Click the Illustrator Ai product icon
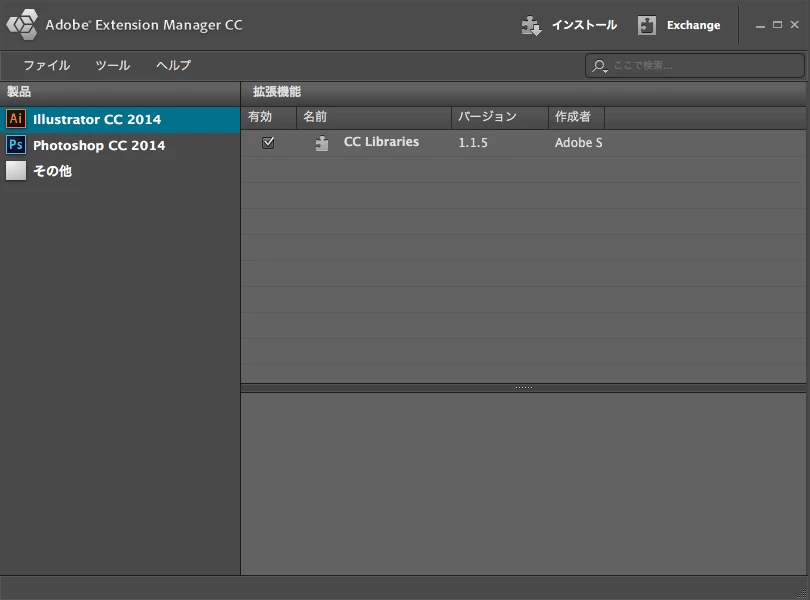 click(x=16, y=119)
